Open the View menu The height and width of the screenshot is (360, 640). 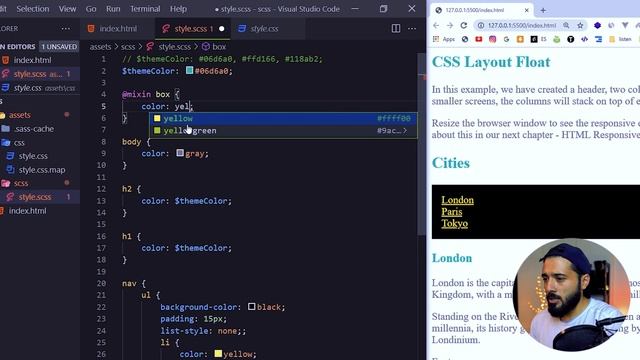[67, 9]
